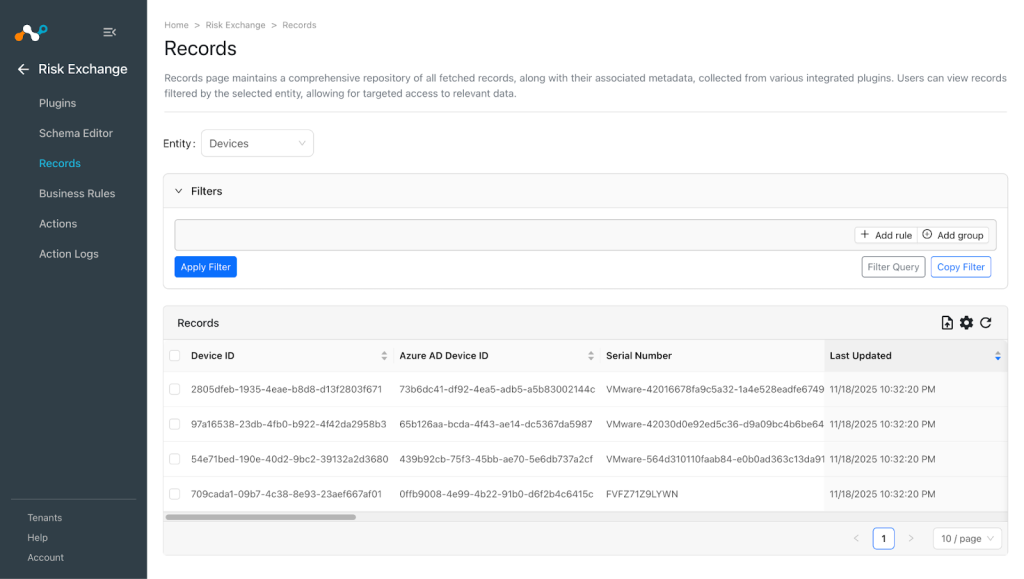The width and height of the screenshot is (1024, 579).
Task: Click the Records page heading
Action: click(200, 48)
